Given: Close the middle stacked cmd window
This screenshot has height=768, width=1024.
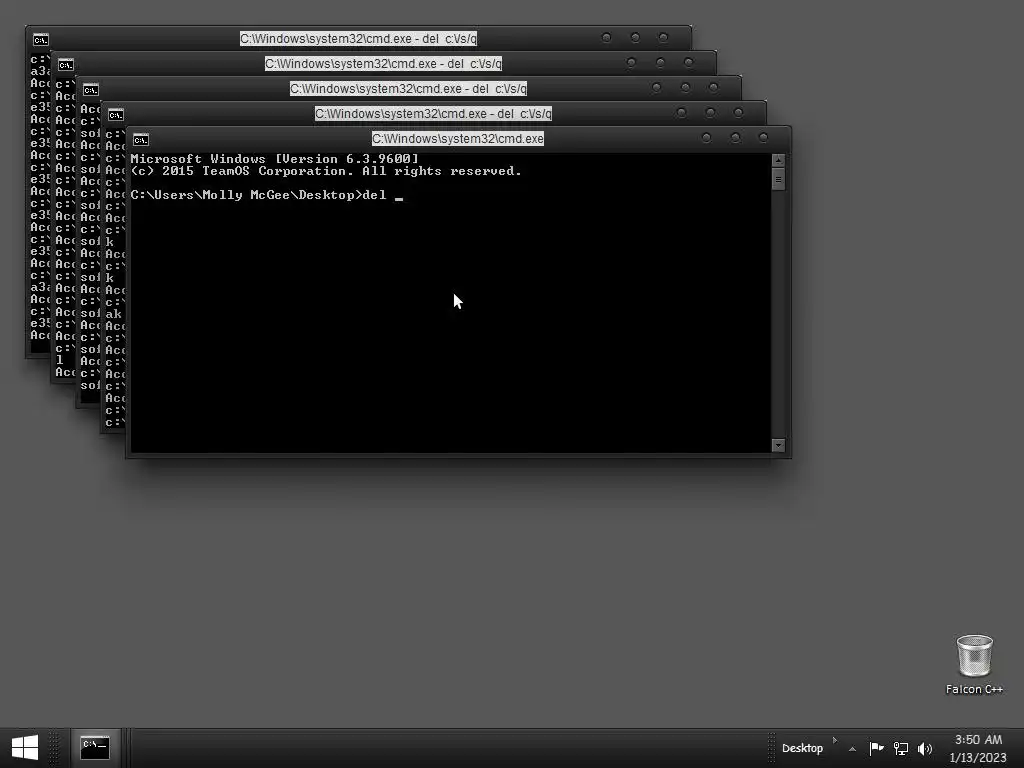Looking at the screenshot, I should coord(713,88).
